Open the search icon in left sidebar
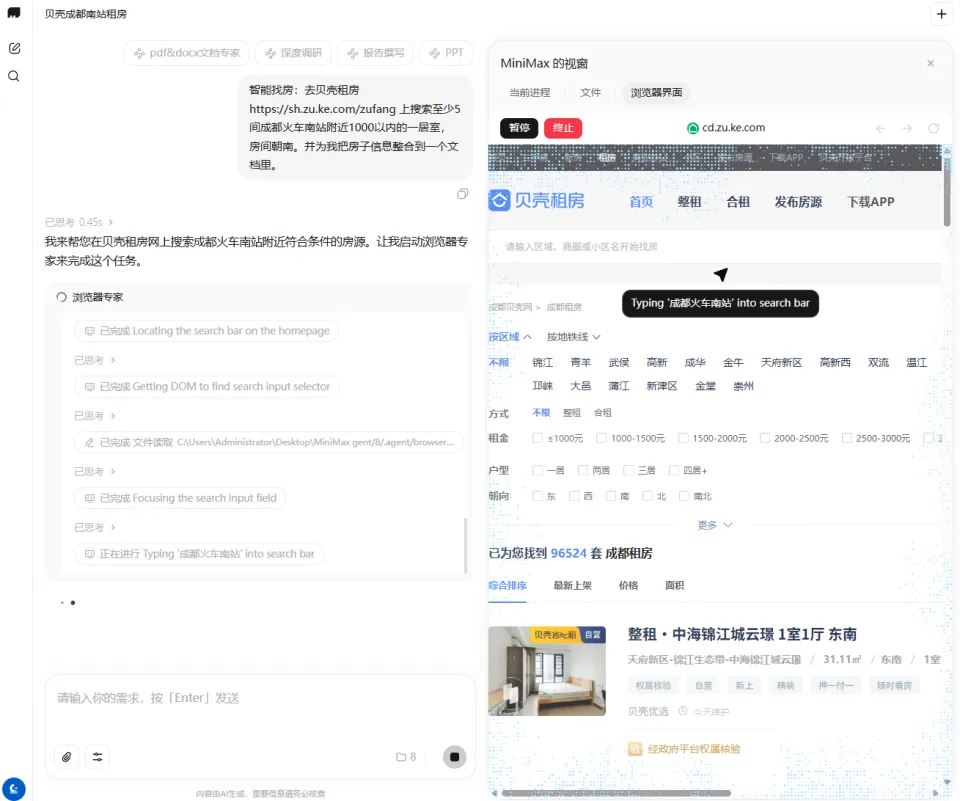The image size is (960, 801). click(x=14, y=76)
